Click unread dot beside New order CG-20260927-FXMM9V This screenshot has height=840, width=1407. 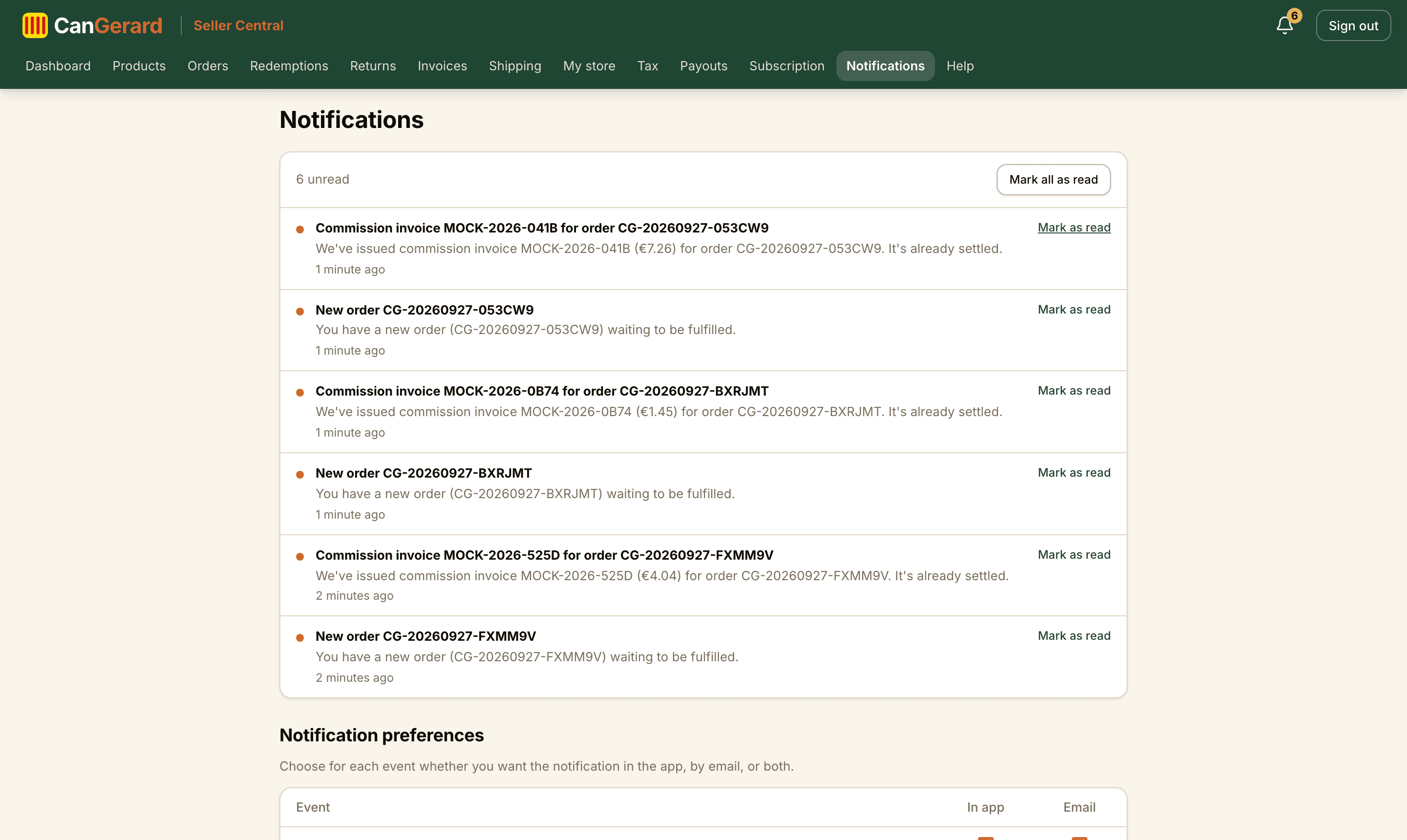pos(300,638)
